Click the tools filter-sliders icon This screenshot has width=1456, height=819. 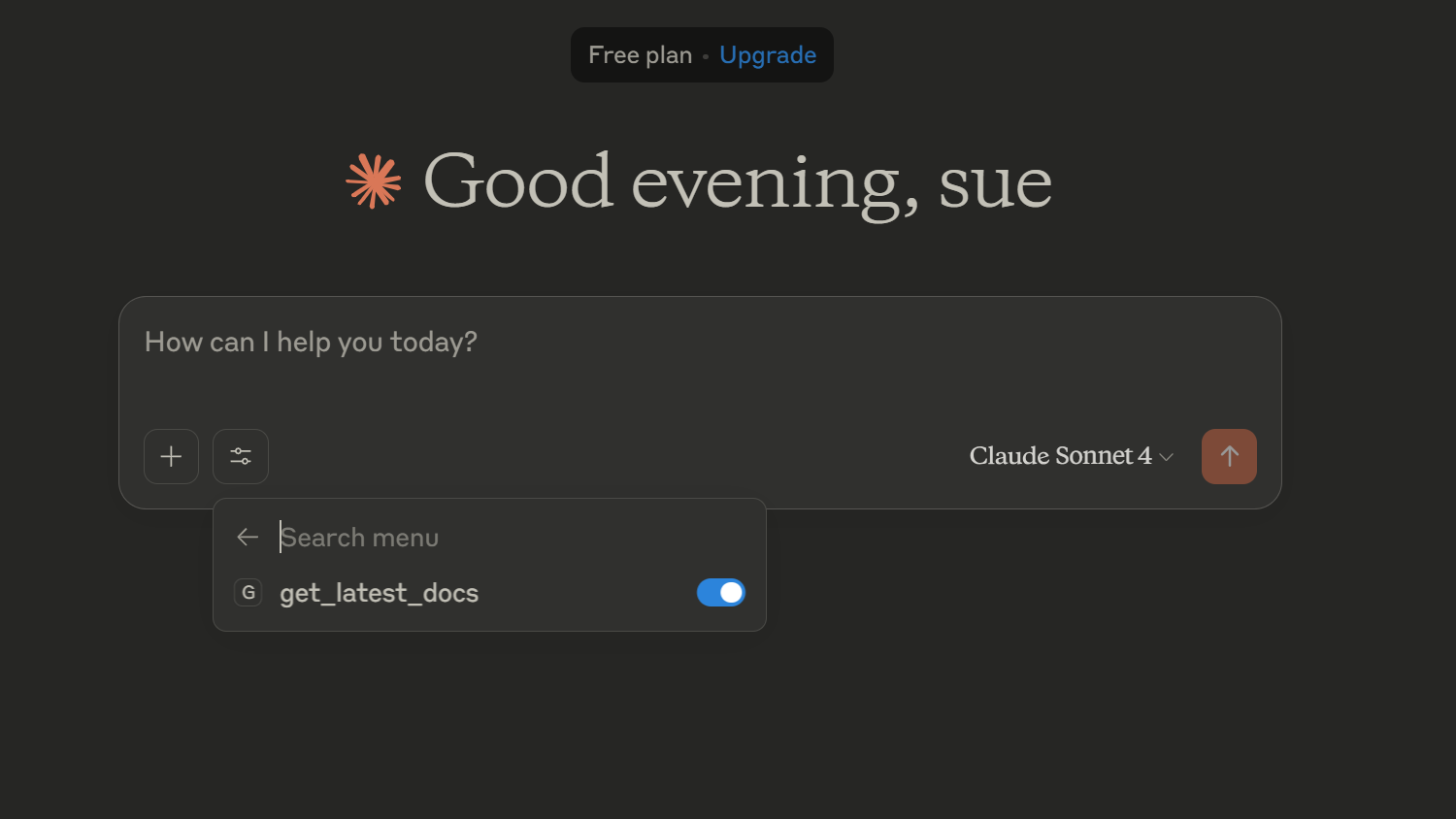point(240,456)
